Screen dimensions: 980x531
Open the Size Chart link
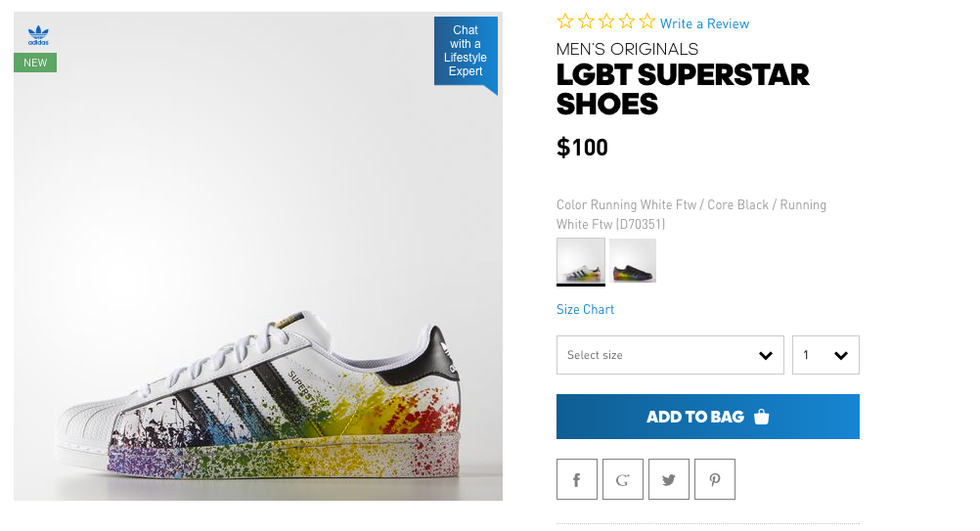[x=585, y=309]
